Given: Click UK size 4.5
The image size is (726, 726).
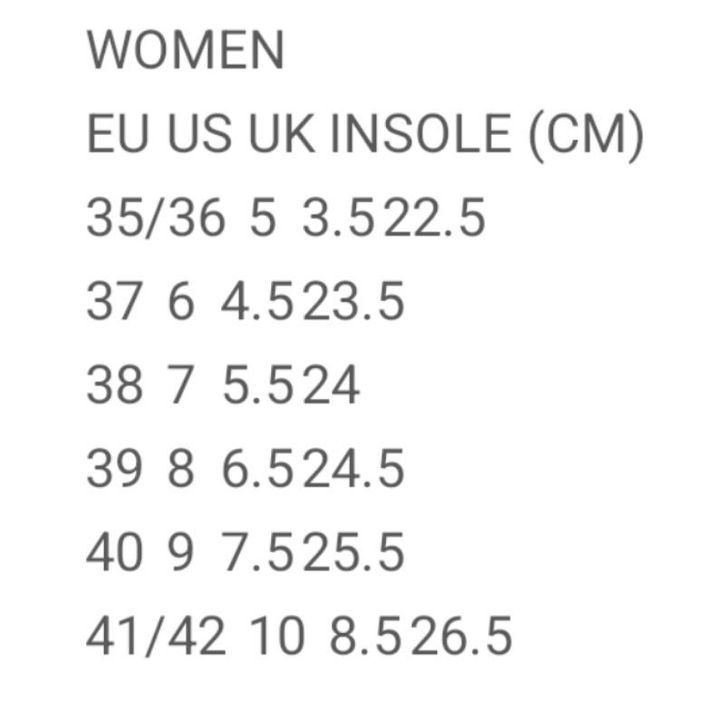Looking at the screenshot, I should pyautogui.click(x=258, y=302).
